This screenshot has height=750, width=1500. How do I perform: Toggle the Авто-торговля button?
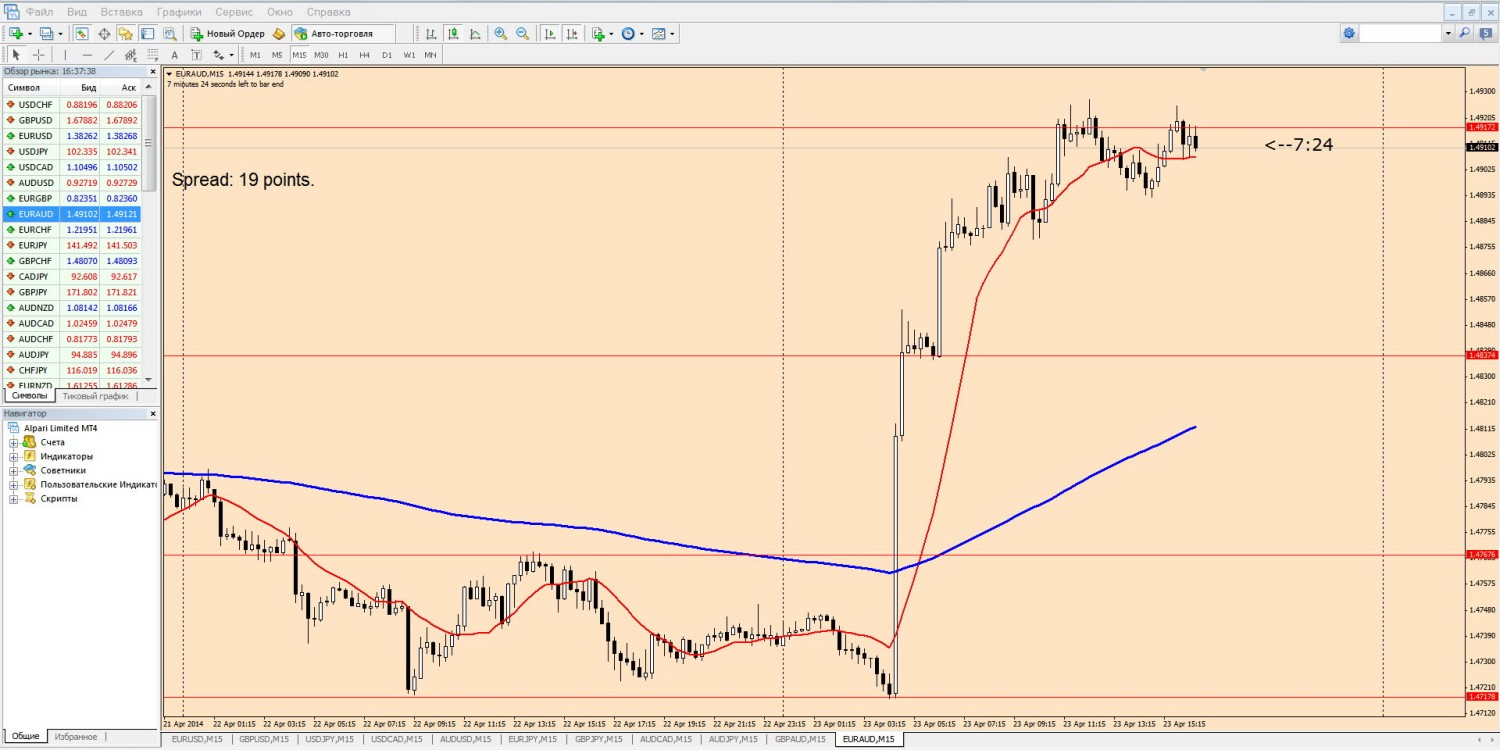pos(343,34)
